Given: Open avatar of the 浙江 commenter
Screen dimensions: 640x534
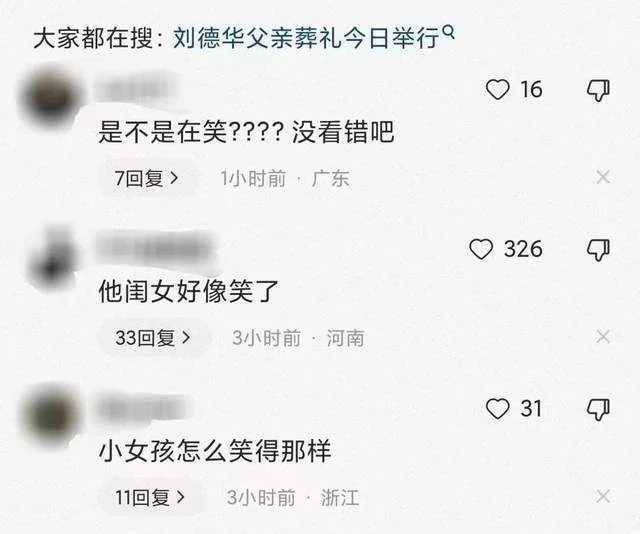Looking at the screenshot, I should tap(52, 416).
